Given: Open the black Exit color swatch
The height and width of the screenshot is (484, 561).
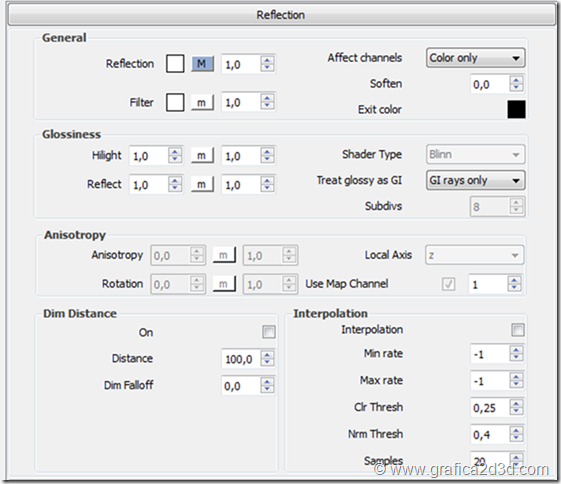Looking at the screenshot, I should pos(516,109).
